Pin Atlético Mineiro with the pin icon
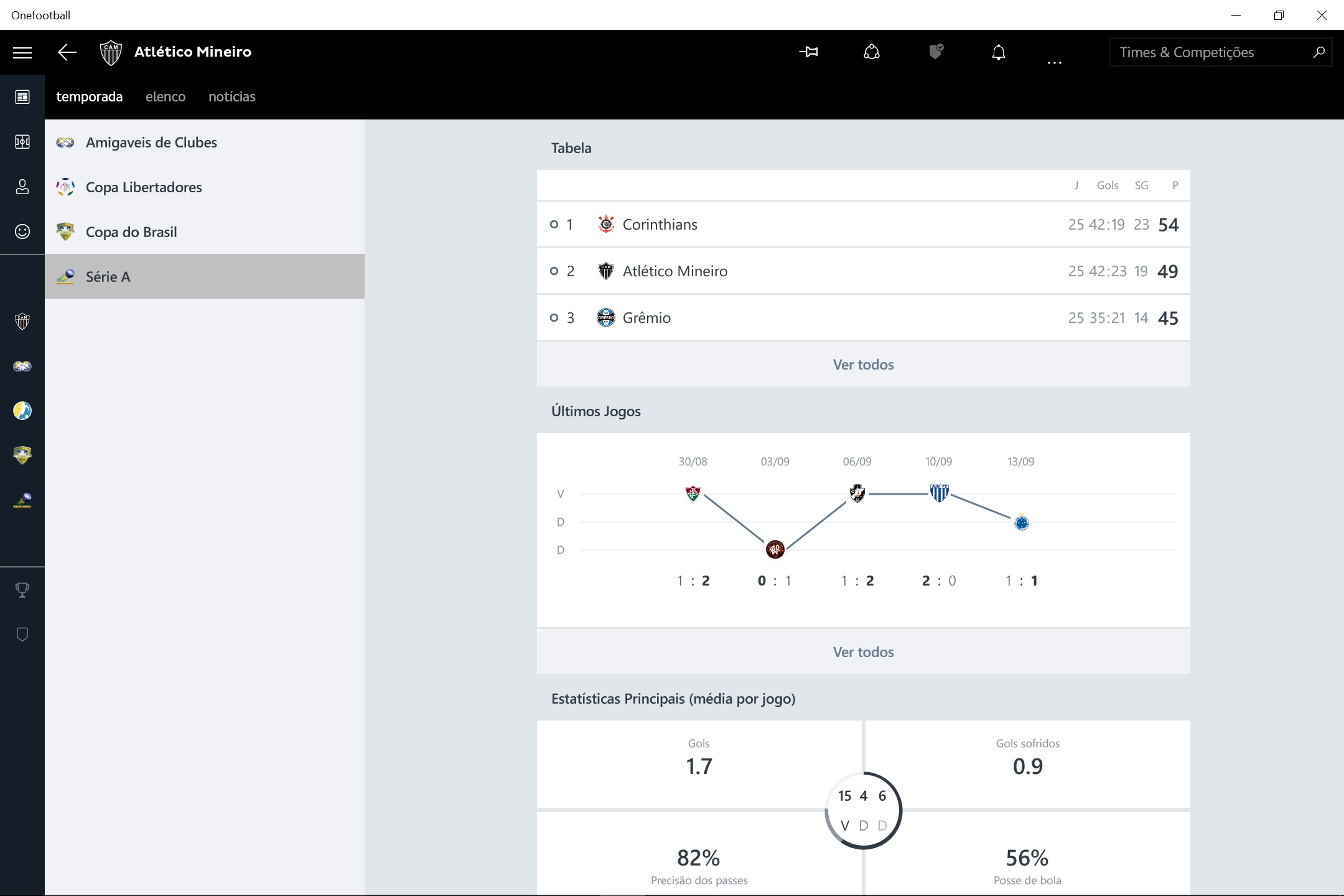This screenshot has width=1344, height=896. [x=808, y=52]
